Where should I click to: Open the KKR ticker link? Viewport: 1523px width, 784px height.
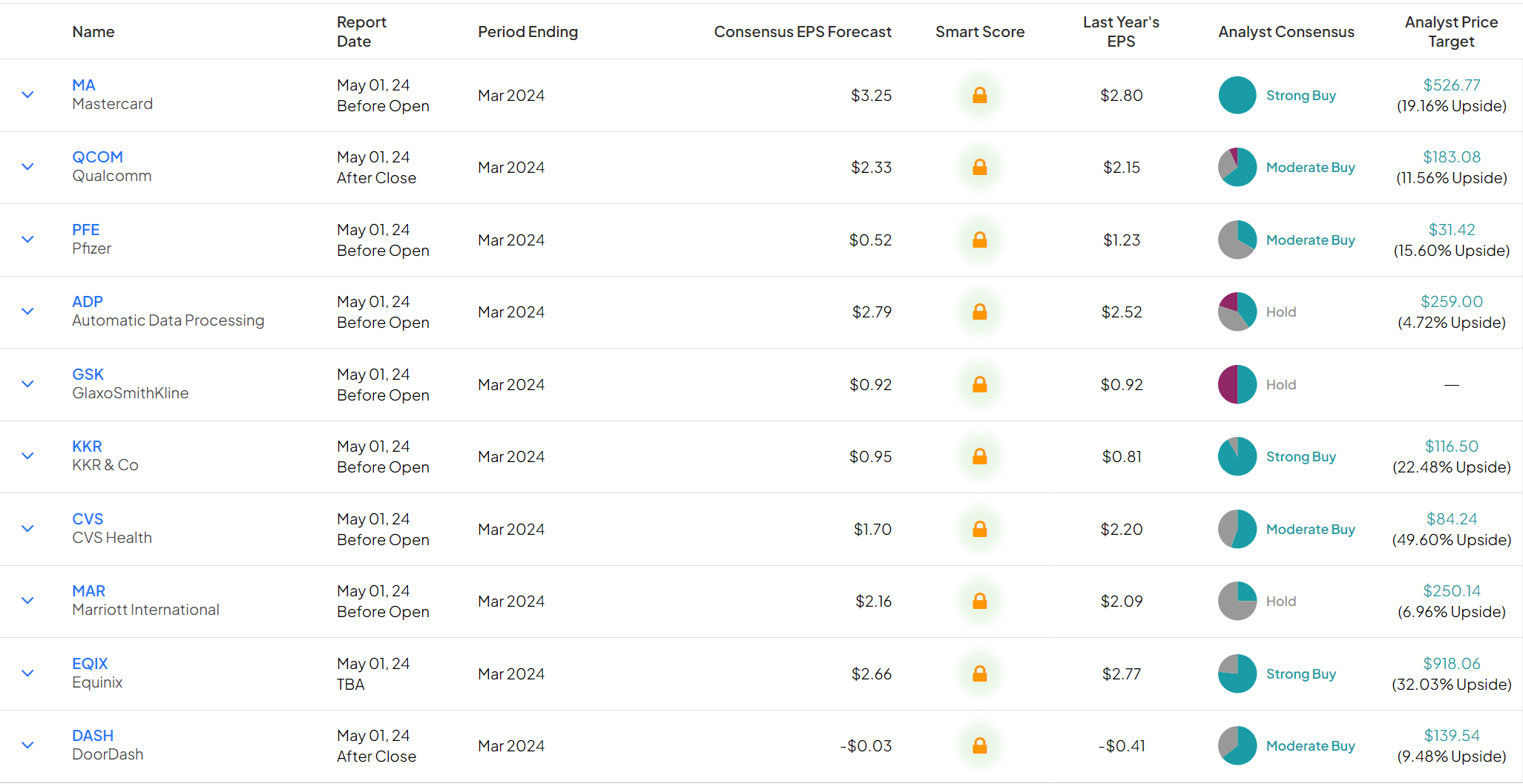[87, 447]
